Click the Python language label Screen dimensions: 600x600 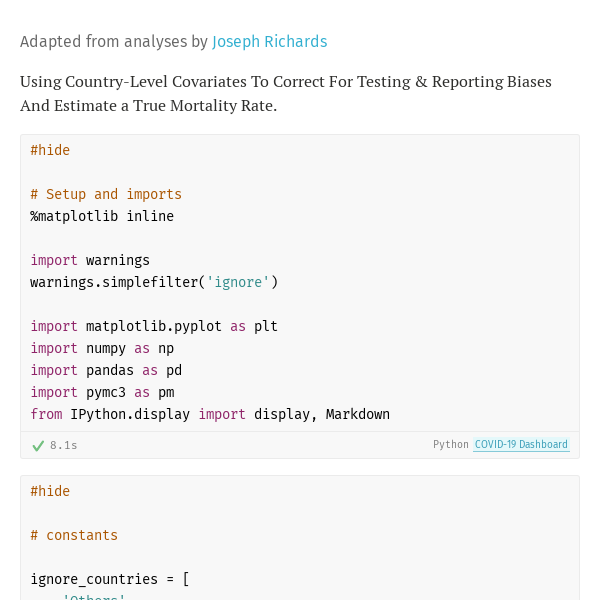coord(451,444)
